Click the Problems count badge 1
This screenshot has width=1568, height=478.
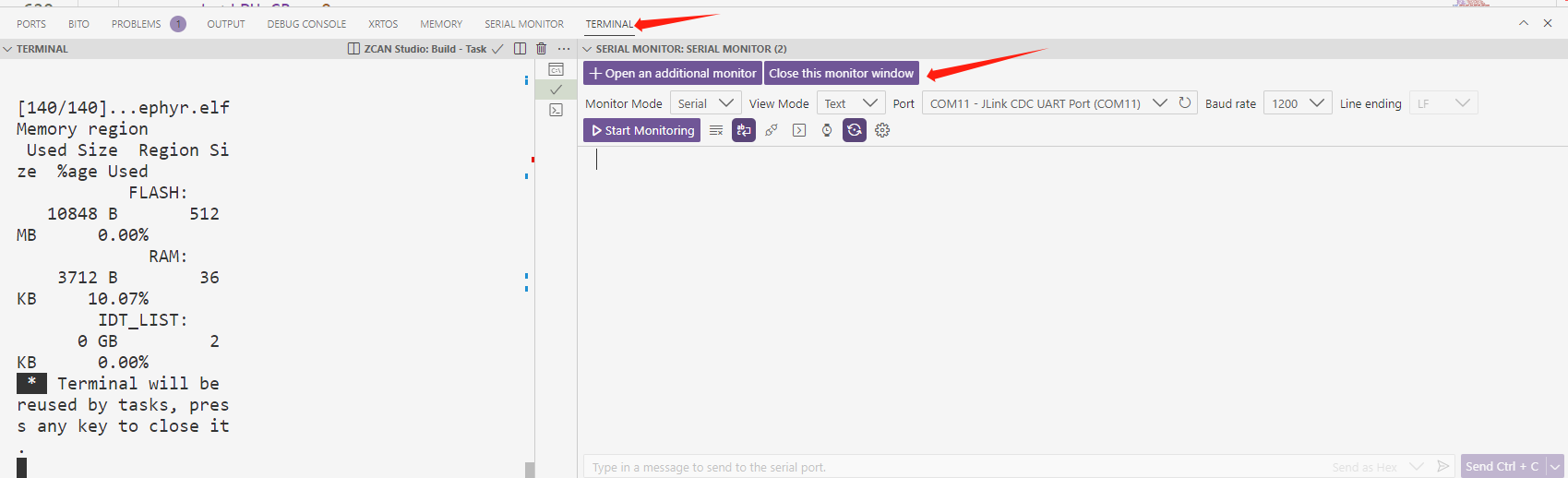click(x=178, y=24)
